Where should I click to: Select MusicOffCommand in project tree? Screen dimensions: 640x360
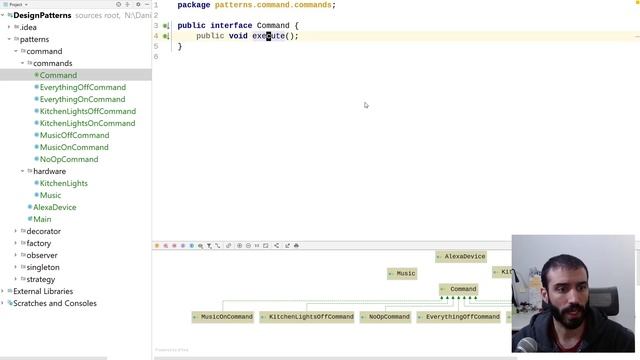click(x=74, y=135)
